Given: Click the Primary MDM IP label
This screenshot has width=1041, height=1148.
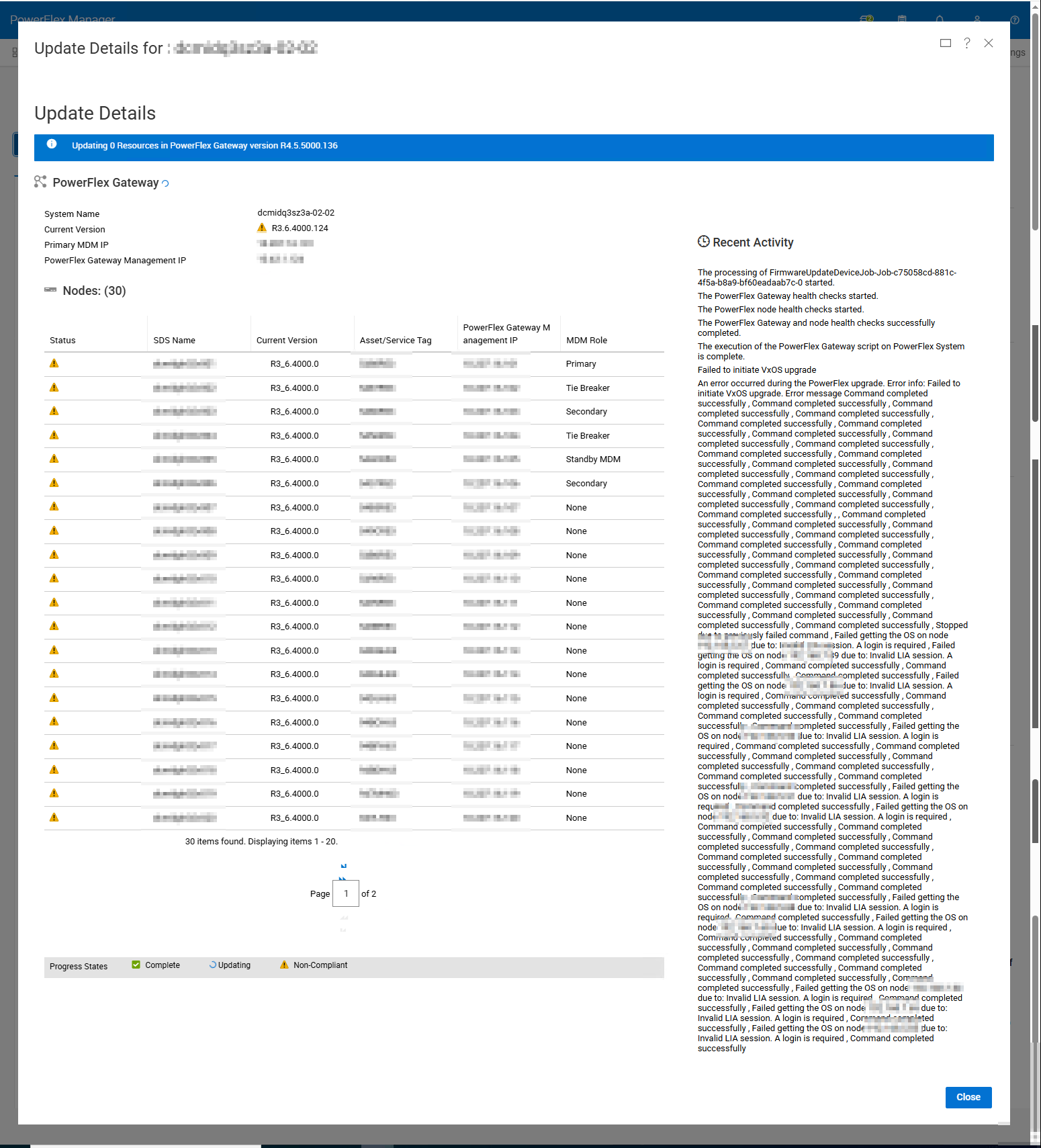Looking at the screenshot, I should pyautogui.click(x=77, y=245).
